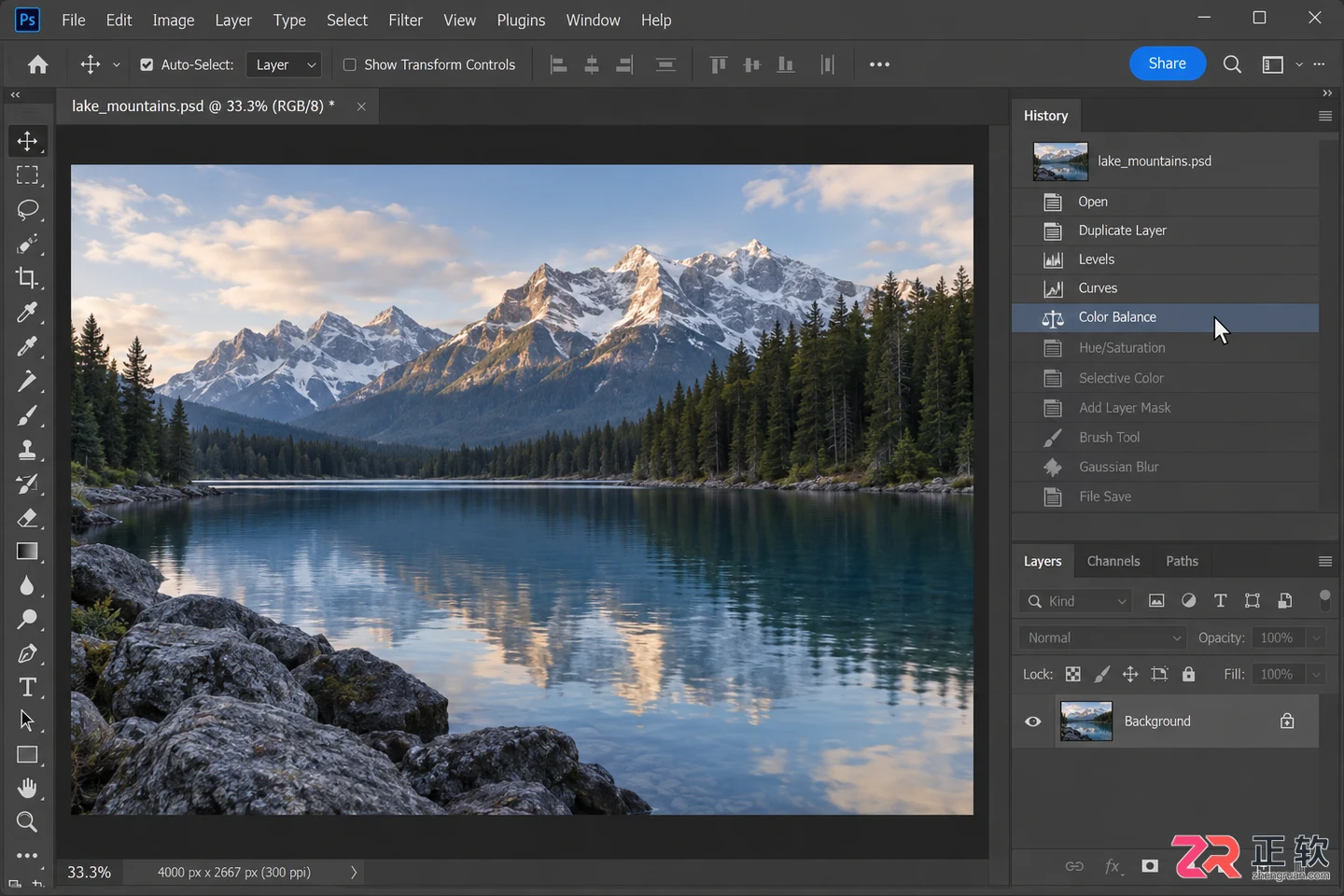The width and height of the screenshot is (1344, 896).
Task: Open the Normal blend mode dropdown
Action: click(x=1103, y=637)
